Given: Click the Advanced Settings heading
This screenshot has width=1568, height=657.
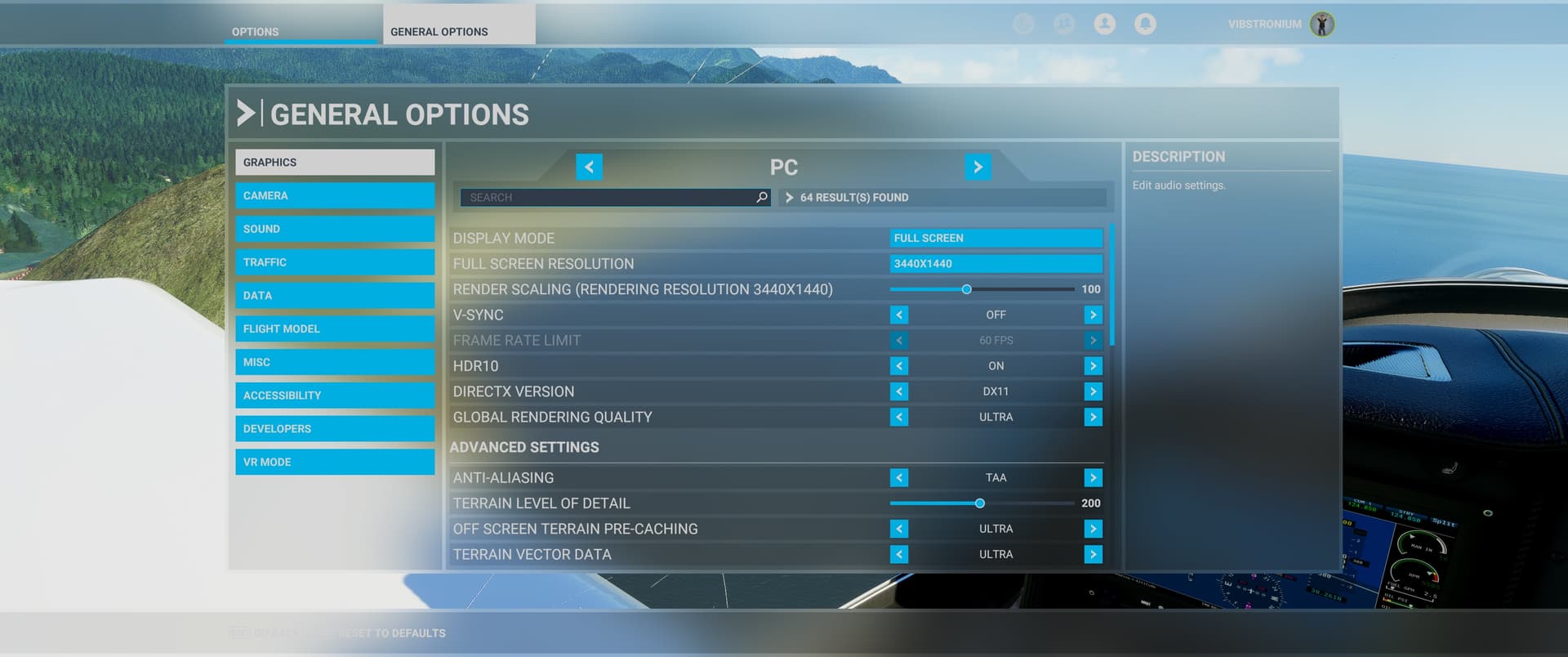Looking at the screenshot, I should click(x=524, y=447).
